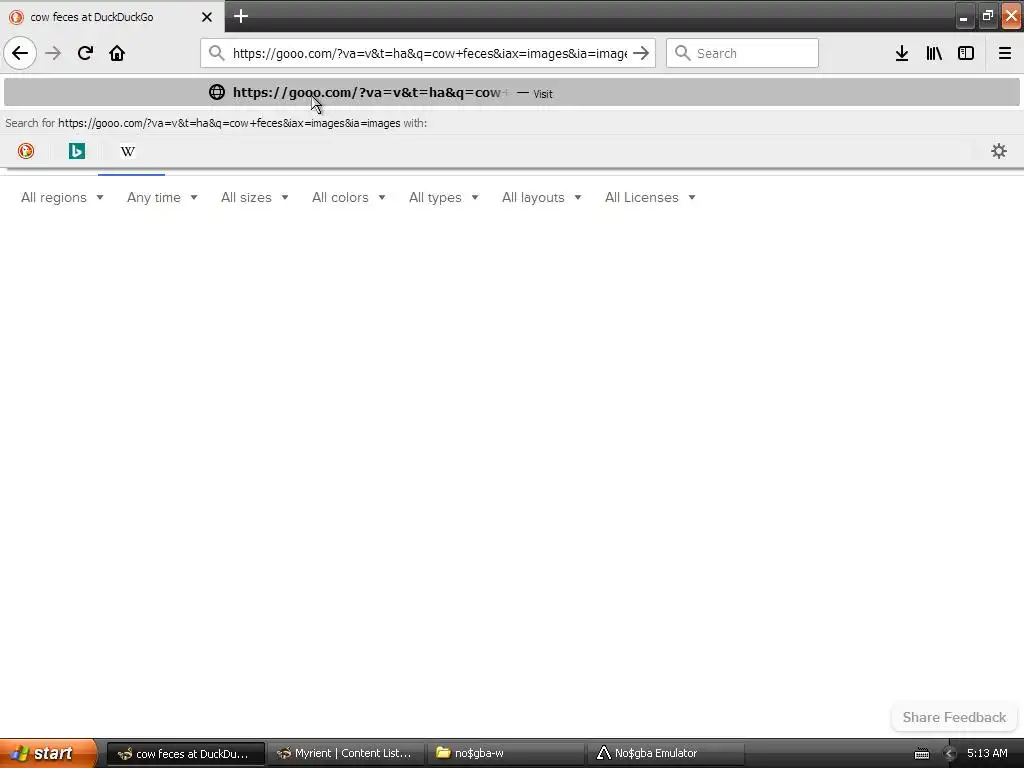Close the cow feces DuckDuckGo tab
This screenshot has width=1024, height=768.
207,17
